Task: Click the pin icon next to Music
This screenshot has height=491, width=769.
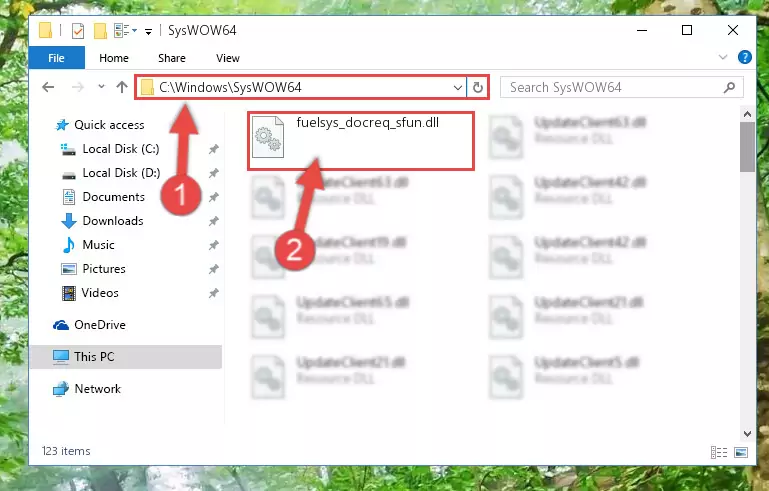Action: click(x=213, y=245)
